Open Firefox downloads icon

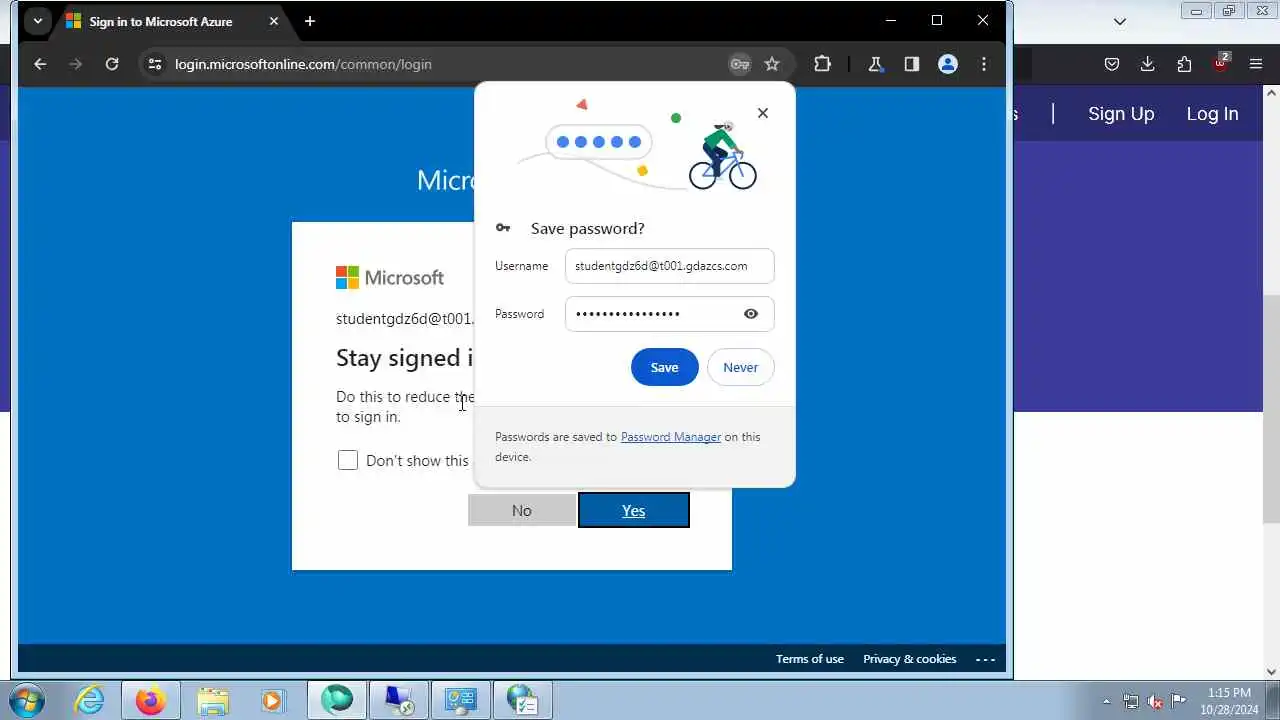click(x=1148, y=64)
